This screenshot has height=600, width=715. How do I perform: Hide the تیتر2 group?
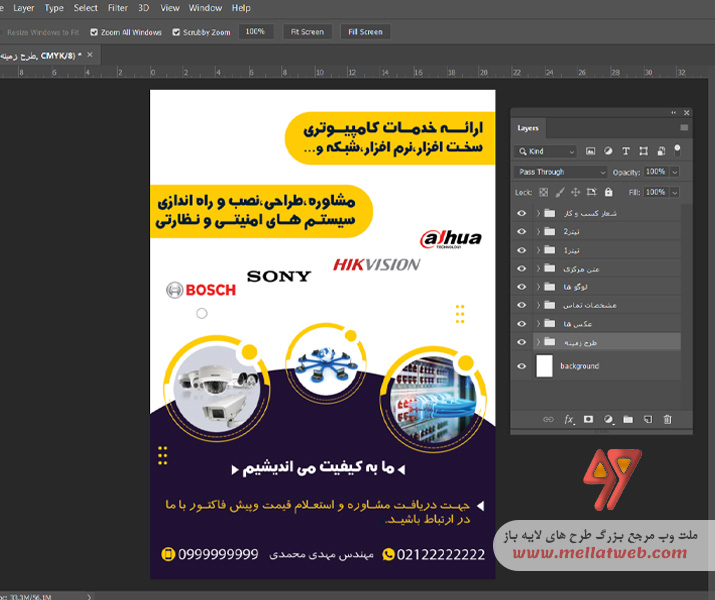522,232
